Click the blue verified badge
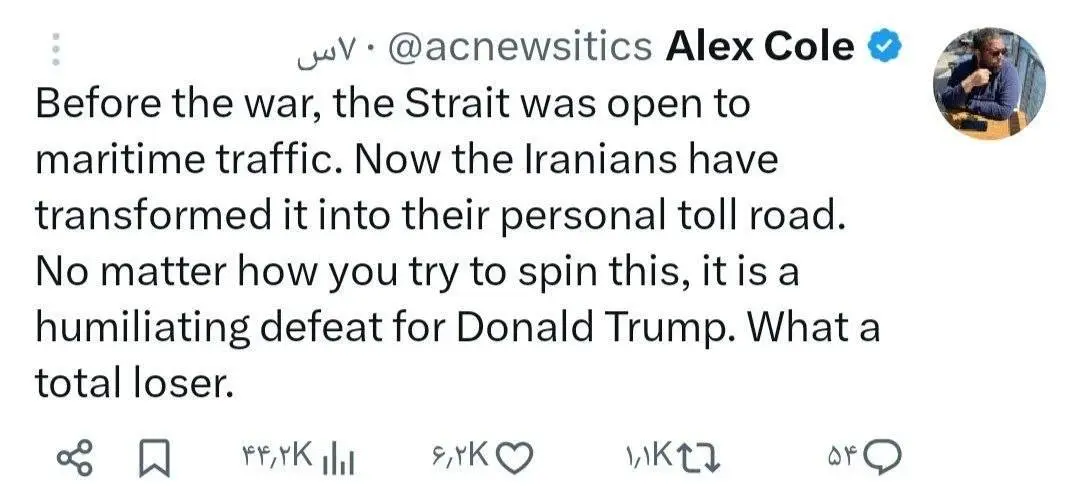The image size is (1080, 504). click(x=883, y=46)
